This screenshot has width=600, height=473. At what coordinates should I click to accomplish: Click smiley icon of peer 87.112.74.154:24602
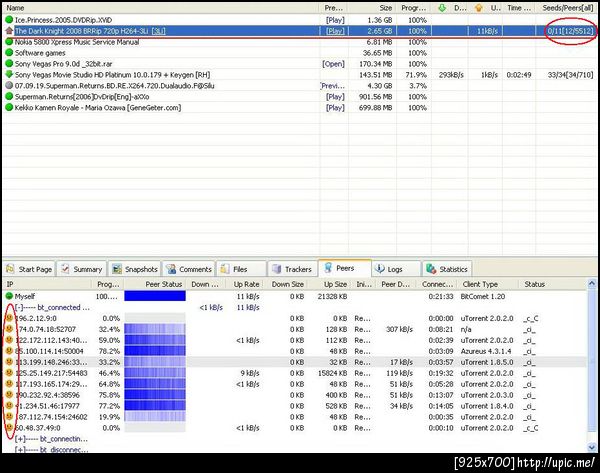pyautogui.click(x=9, y=416)
